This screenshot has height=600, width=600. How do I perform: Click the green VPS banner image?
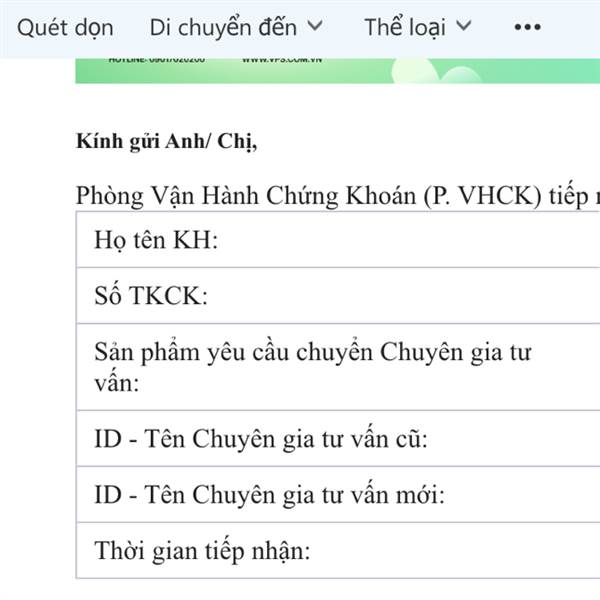tap(338, 71)
